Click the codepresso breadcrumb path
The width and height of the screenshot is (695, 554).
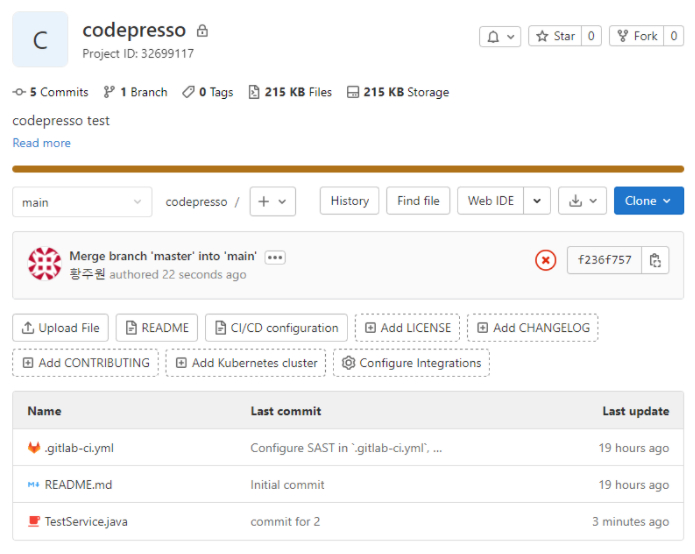(x=196, y=202)
